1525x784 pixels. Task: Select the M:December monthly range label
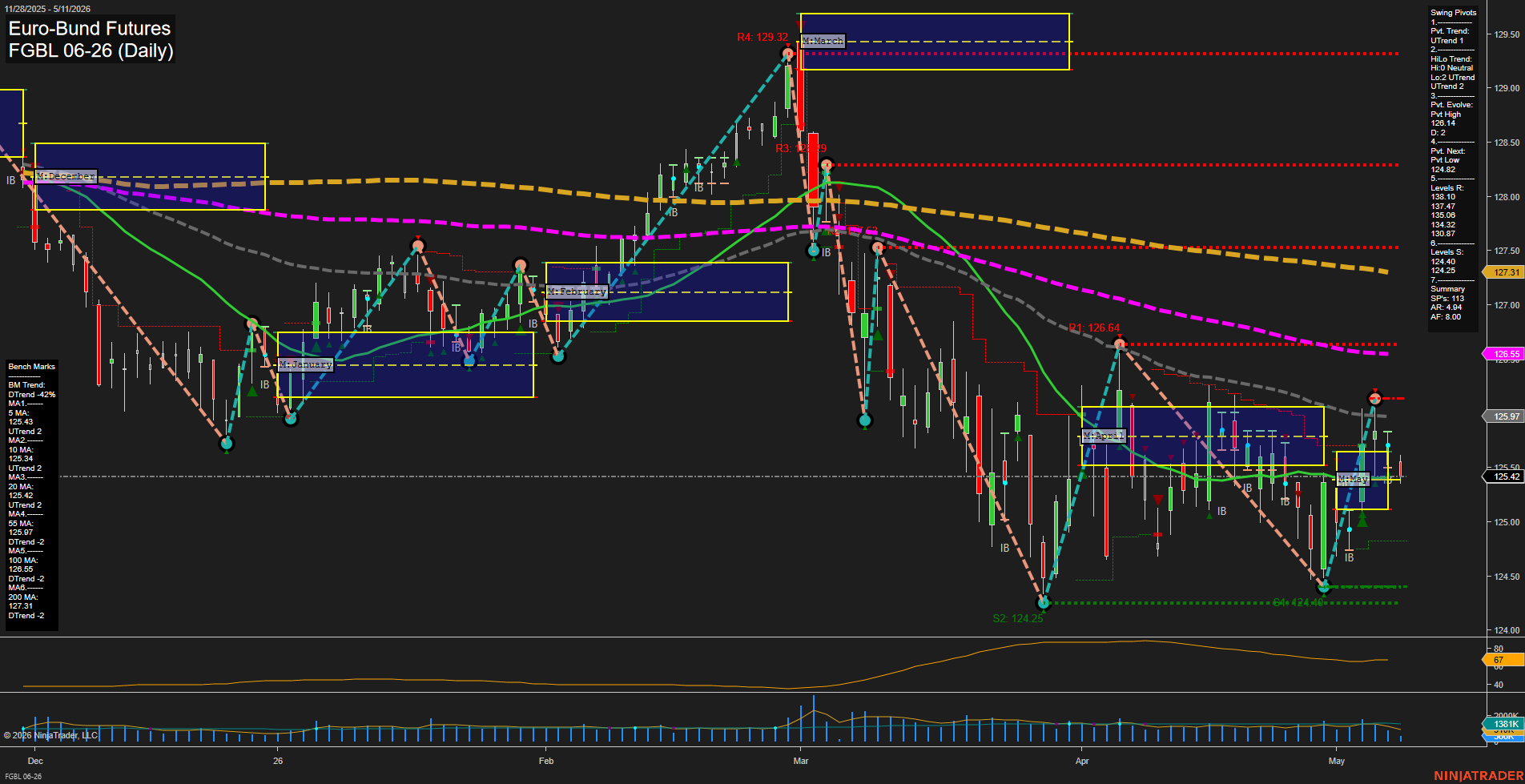[x=66, y=176]
